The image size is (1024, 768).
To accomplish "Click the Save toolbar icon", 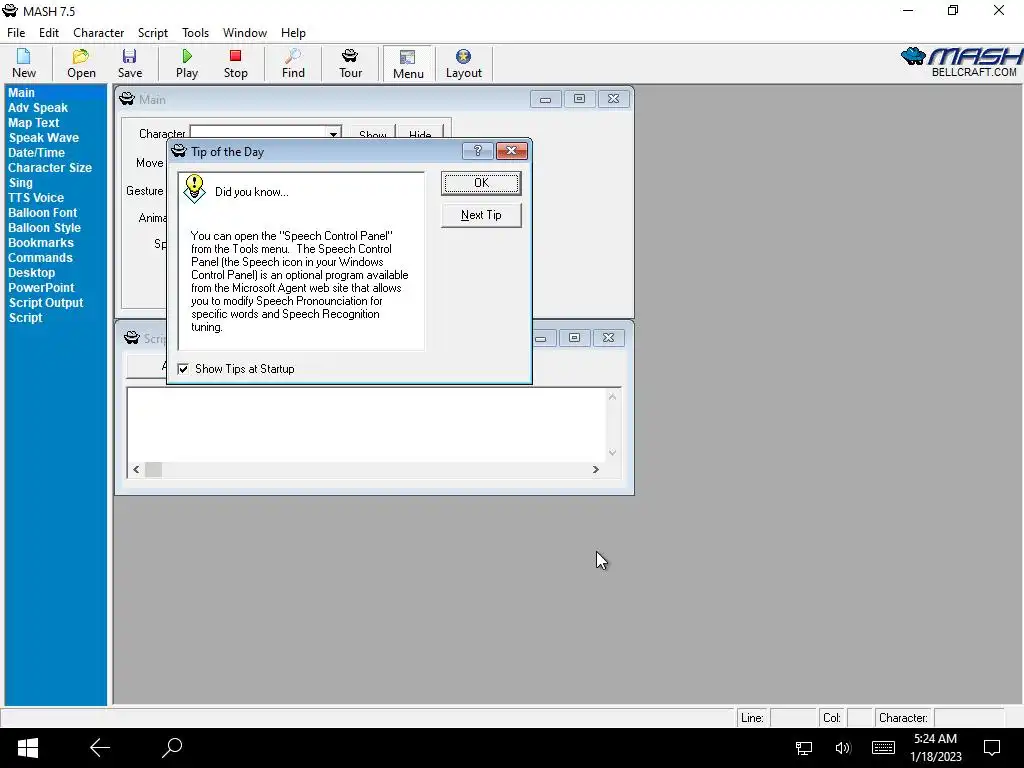I will [130, 63].
